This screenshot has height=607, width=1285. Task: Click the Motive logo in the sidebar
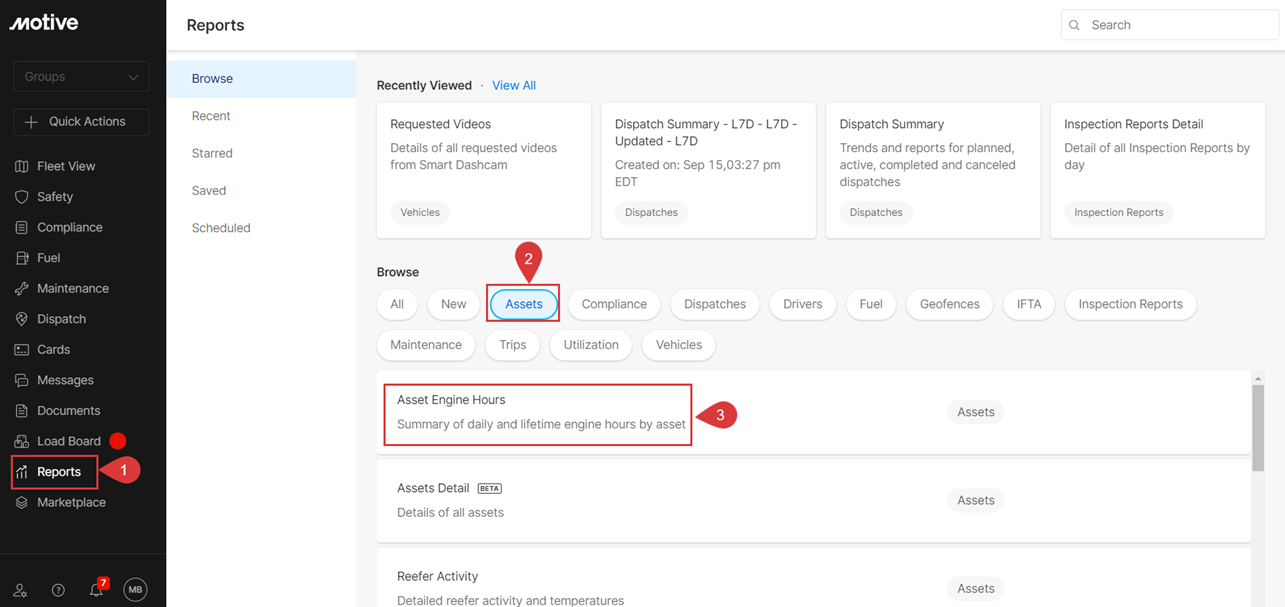(x=44, y=22)
